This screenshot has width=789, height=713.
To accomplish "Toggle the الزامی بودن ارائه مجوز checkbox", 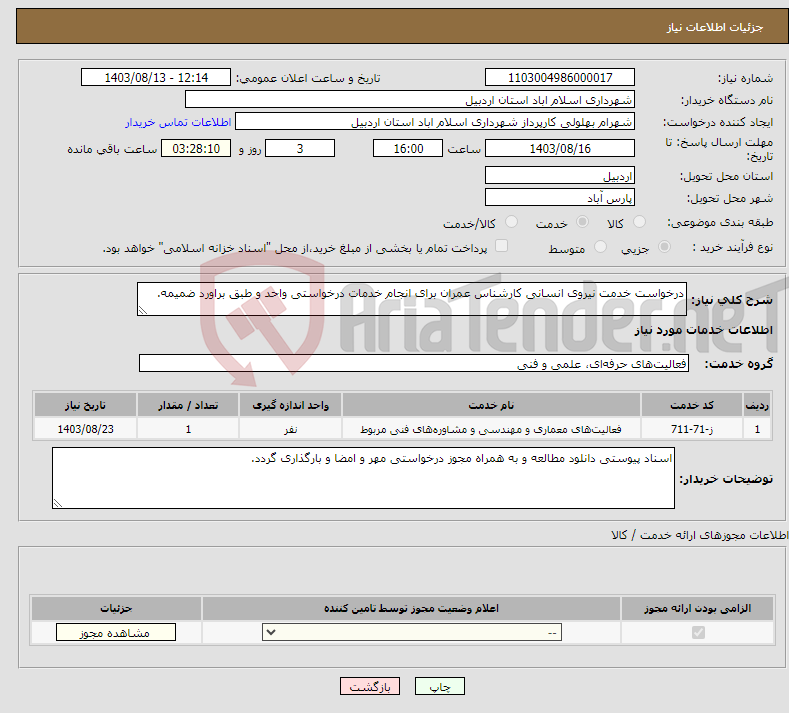I will 698,632.
